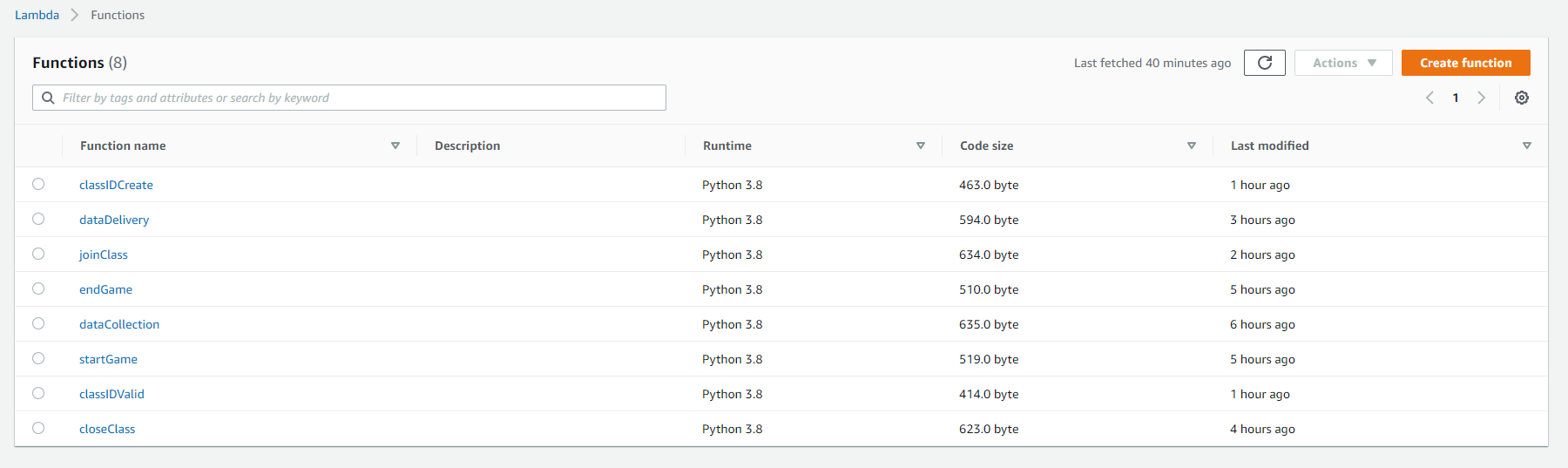Go to previous page arrow

(1429, 98)
